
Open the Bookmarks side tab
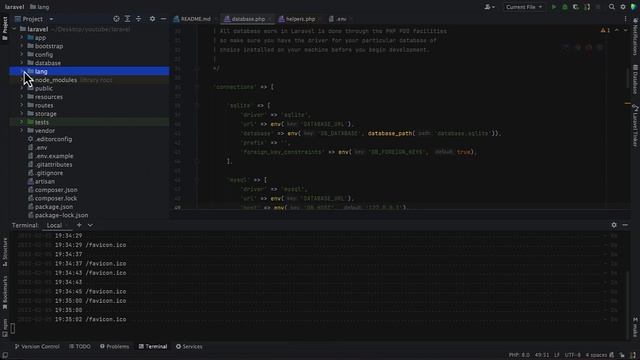4,292
